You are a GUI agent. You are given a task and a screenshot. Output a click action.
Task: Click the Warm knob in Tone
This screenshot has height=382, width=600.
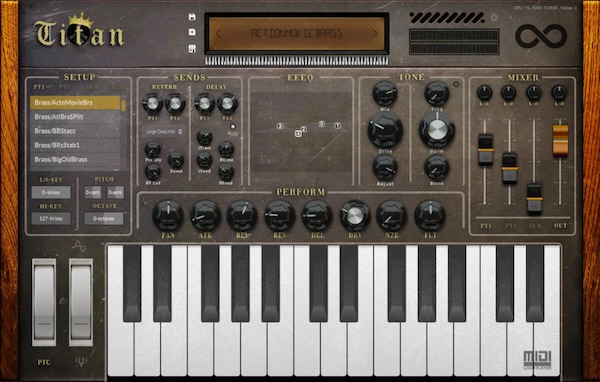[x=437, y=130]
